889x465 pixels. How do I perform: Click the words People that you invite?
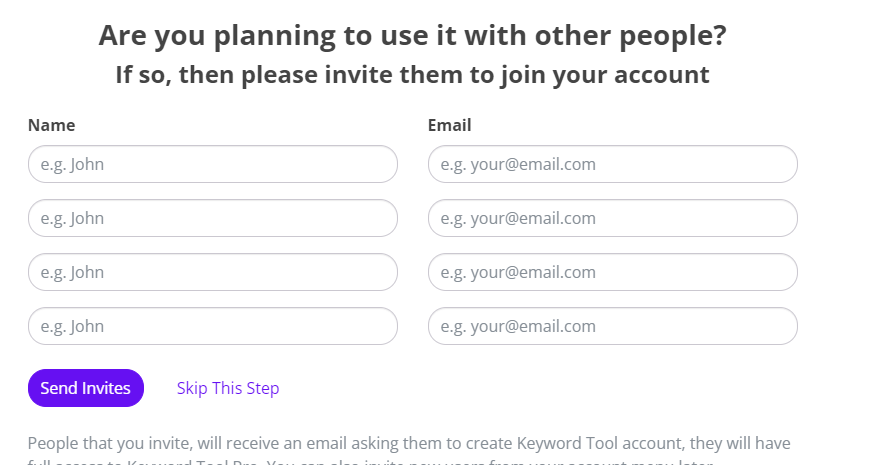click(110, 443)
